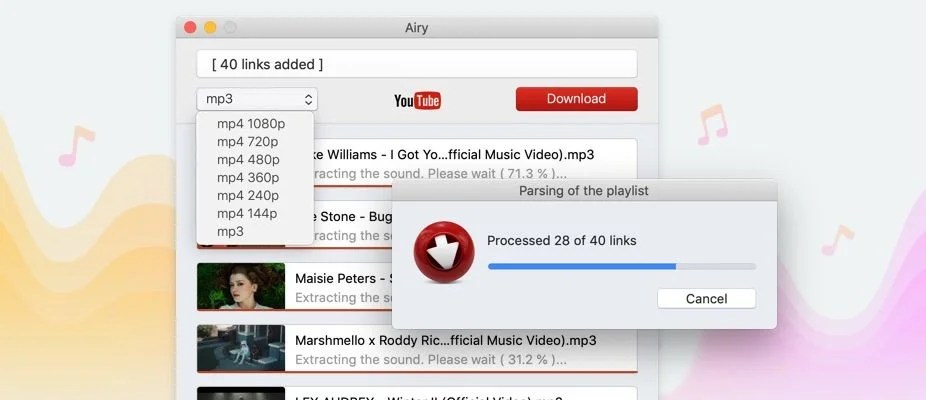The width and height of the screenshot is (926, 400).
Task: Click the 'Processed 28 of 40 links' text
Action: point(562,240)
